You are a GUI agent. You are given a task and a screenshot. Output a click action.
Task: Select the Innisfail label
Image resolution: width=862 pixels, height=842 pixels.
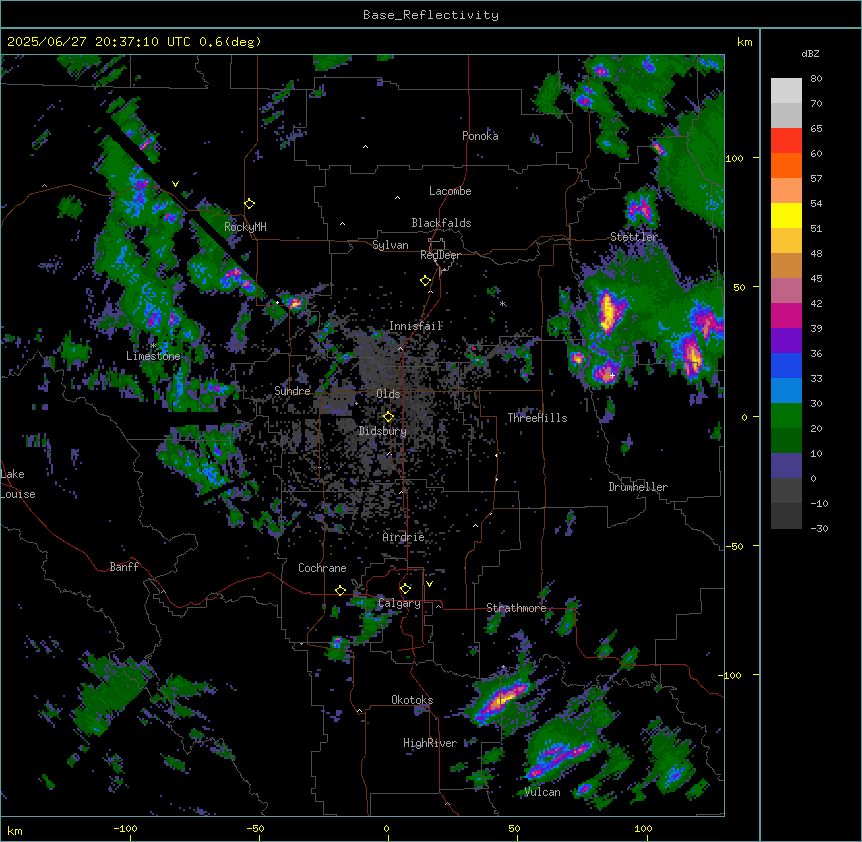click(416, 326)
